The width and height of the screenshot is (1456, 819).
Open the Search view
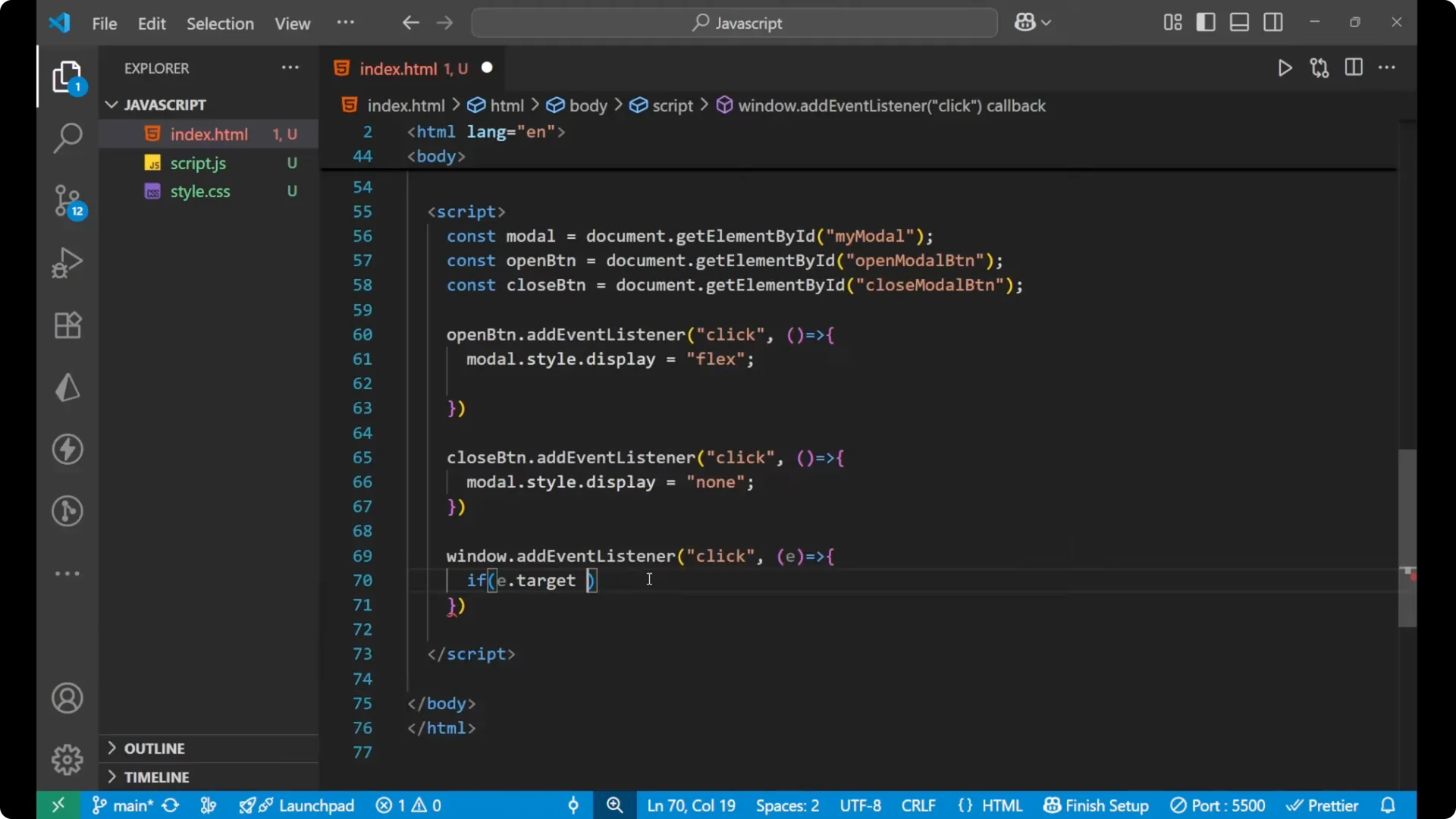[67, 138]
